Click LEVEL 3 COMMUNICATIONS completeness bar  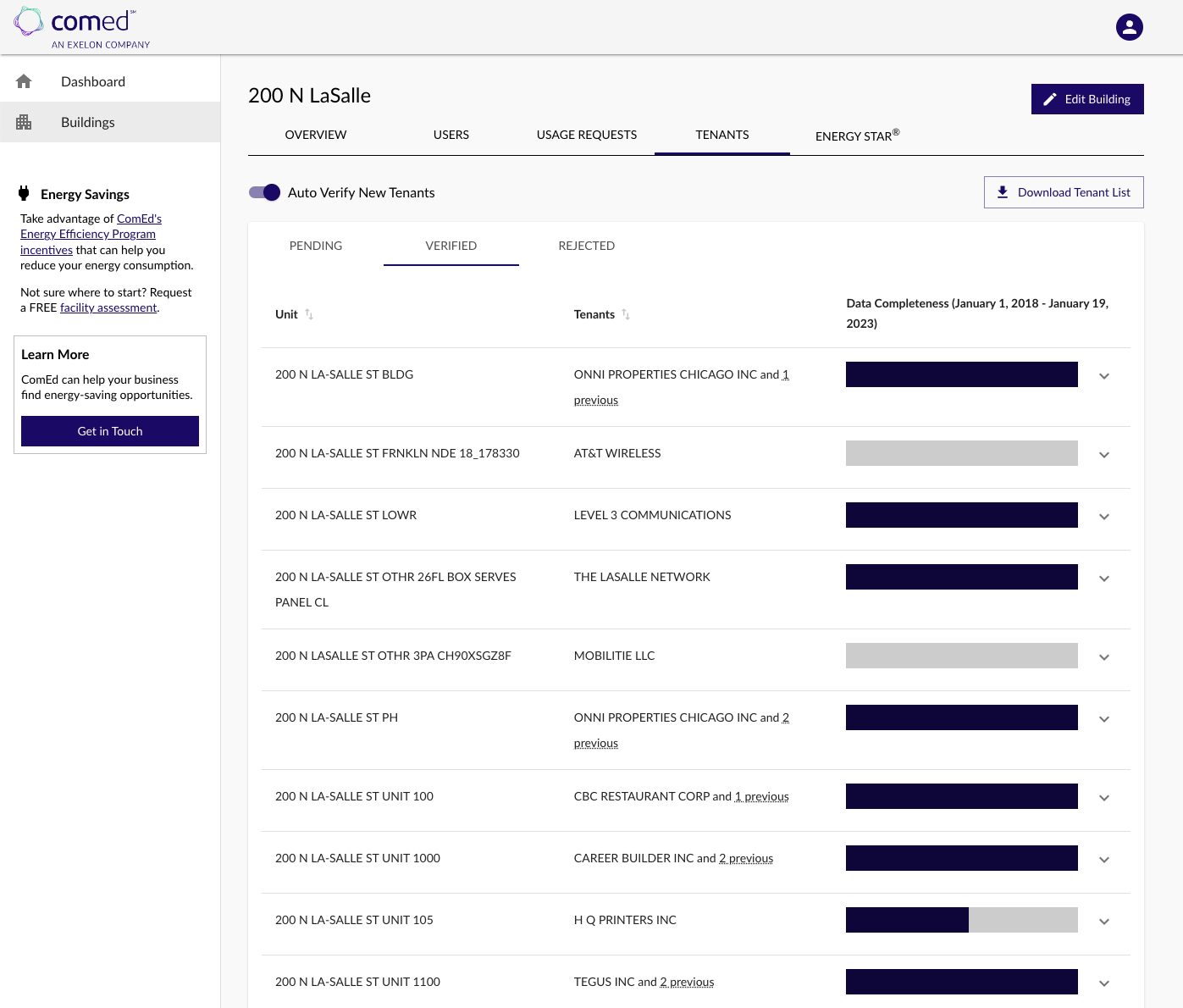pyautogui.click(x=962, y=515)
